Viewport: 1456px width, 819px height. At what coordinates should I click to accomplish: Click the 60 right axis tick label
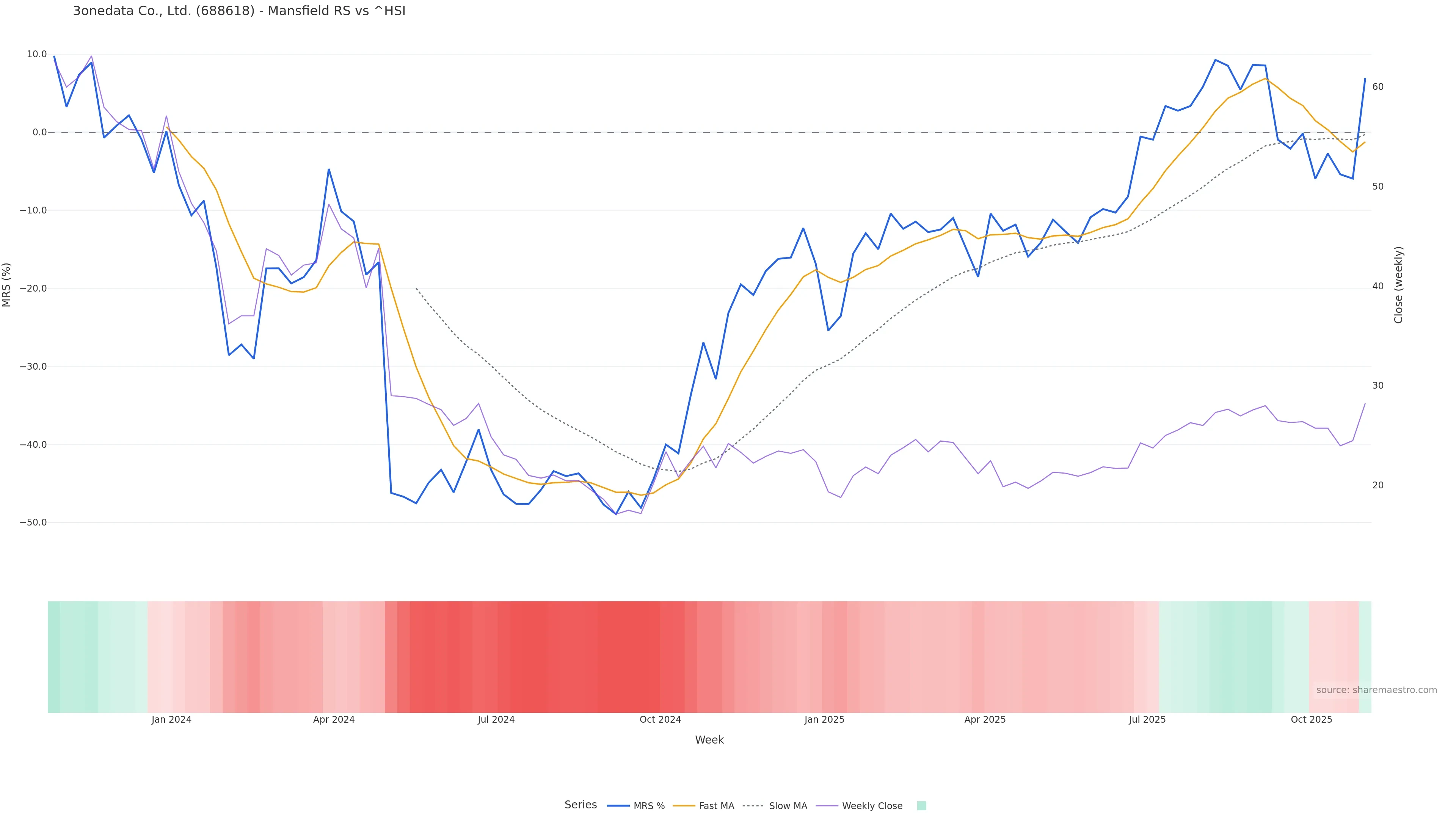(1378, 86)
